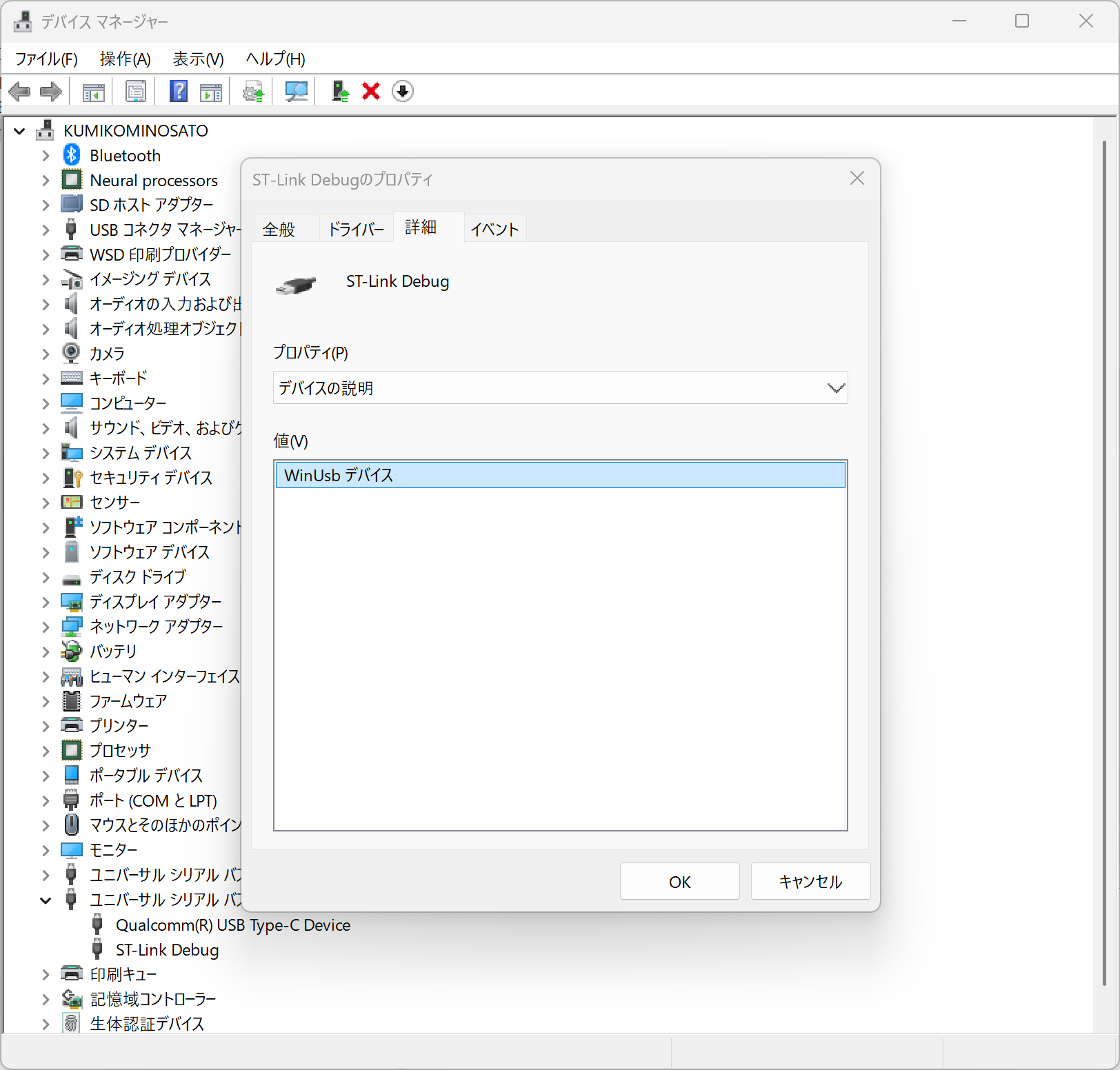Click the Help toolbar icon
The height and width of the screenshot is (1070, 1120).
pyautogui.click(x=178, y=91)
